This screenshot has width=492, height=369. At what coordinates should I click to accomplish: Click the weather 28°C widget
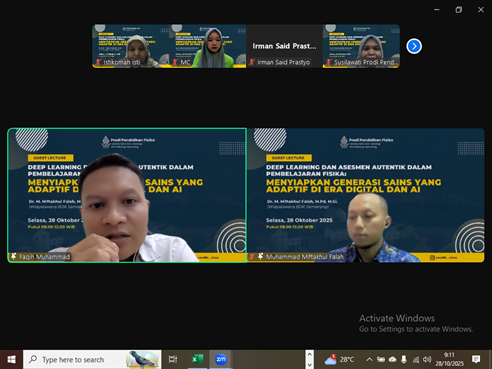(x=339, y=359)
